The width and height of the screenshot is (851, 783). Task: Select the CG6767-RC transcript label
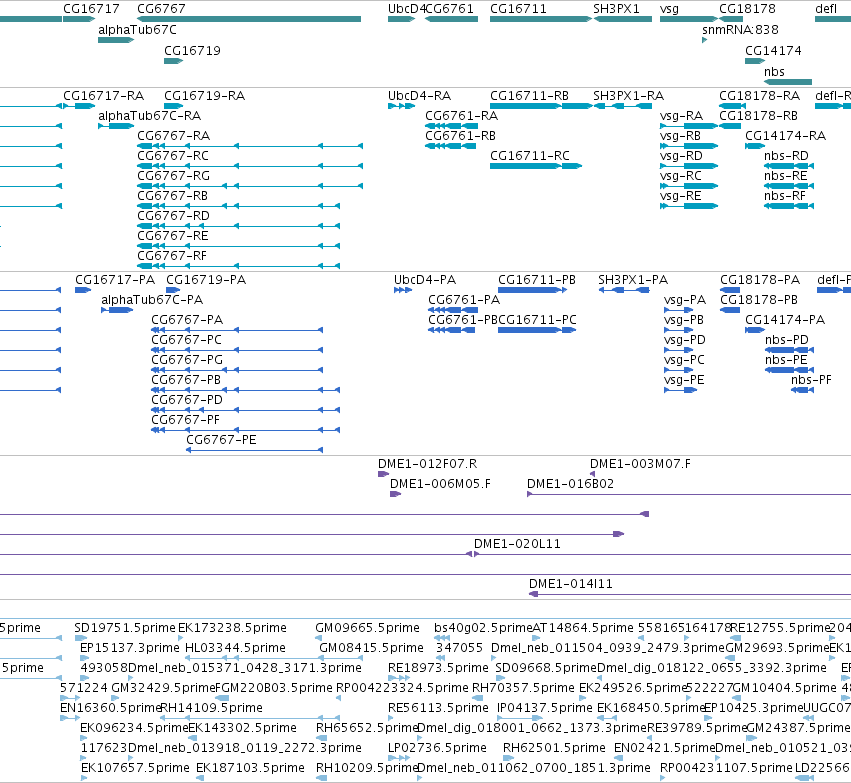click(173, 156)
